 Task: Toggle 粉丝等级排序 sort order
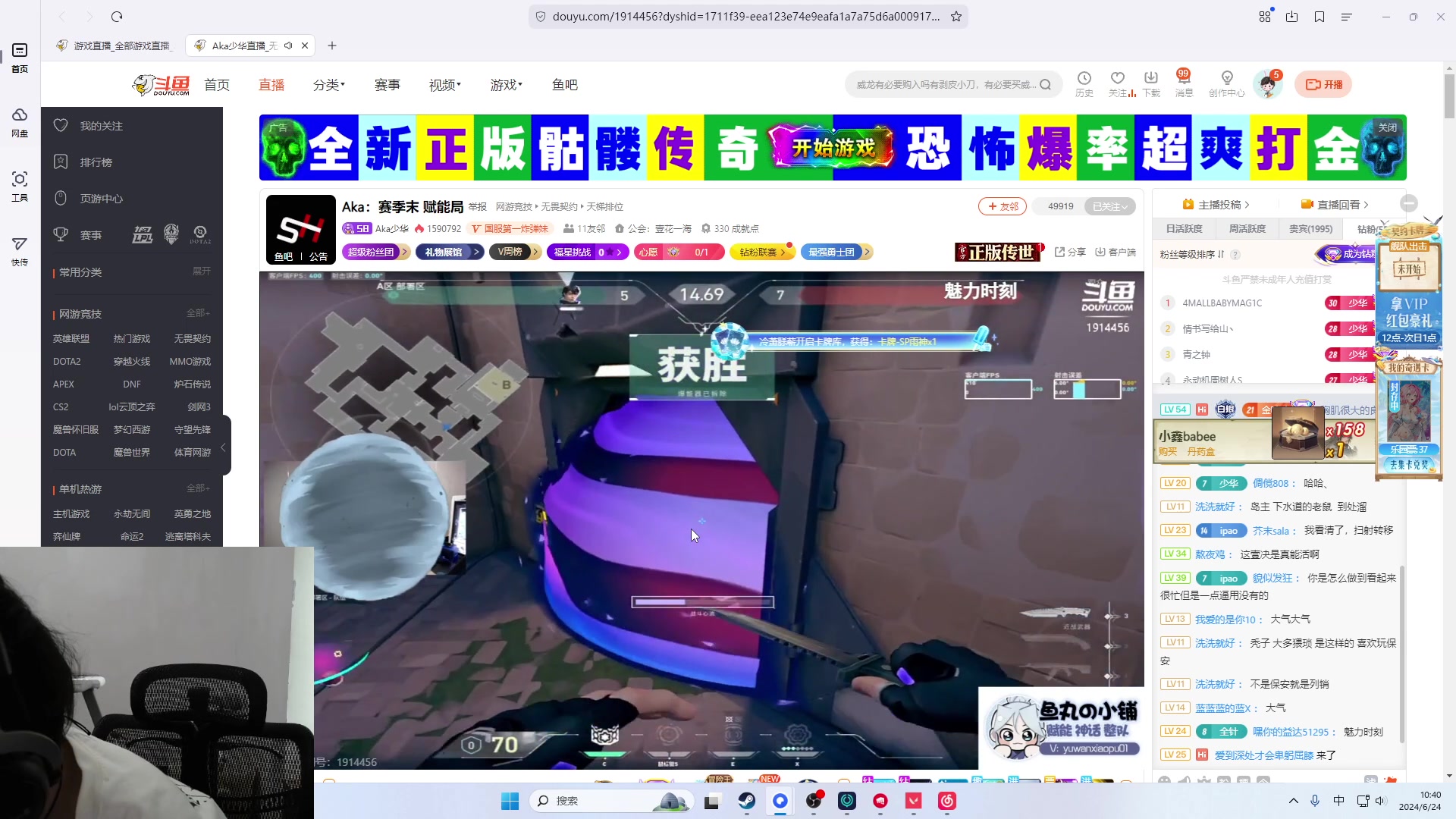tap(1192, 255)
